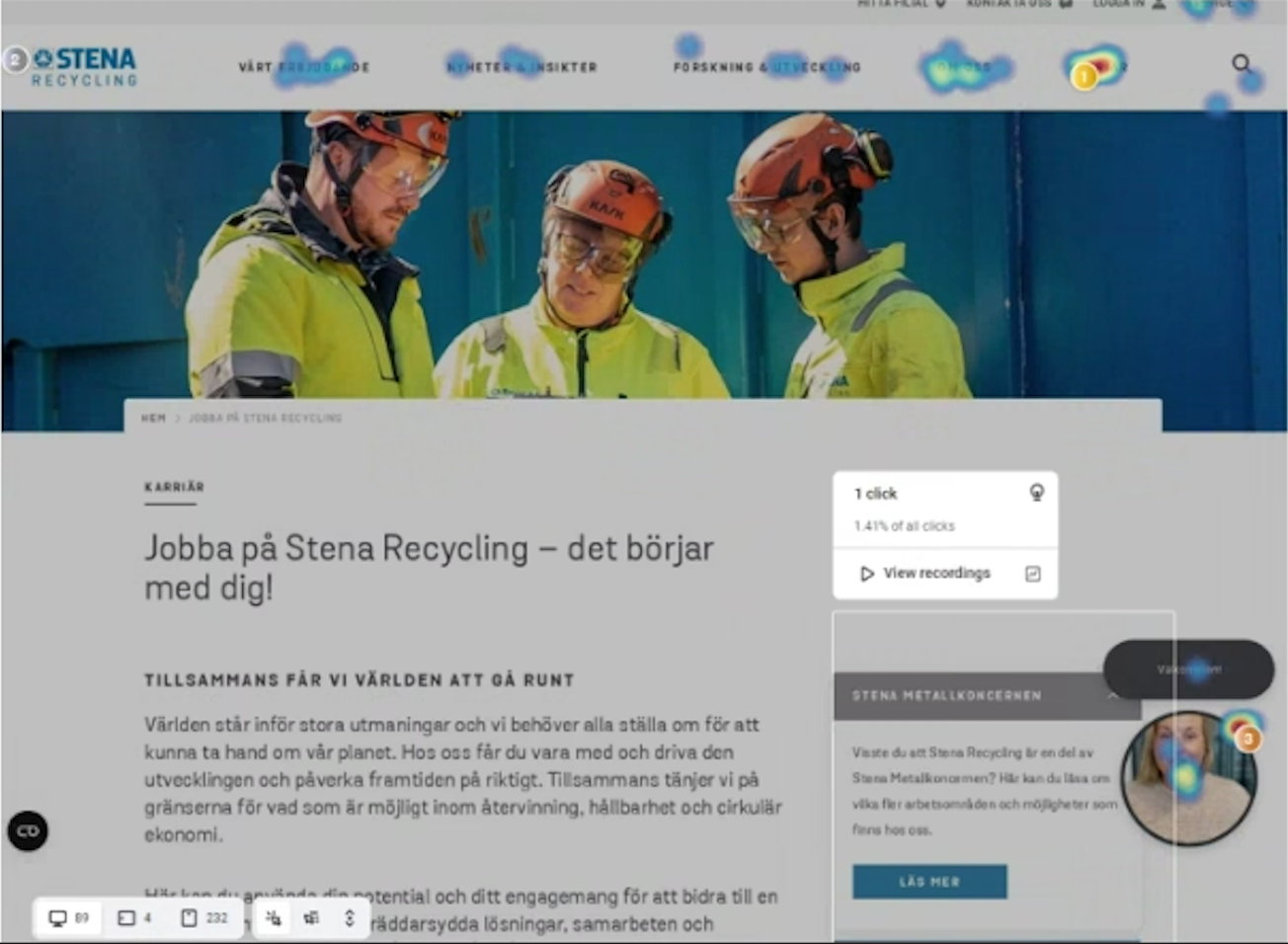Click Logga in link

1128,4
